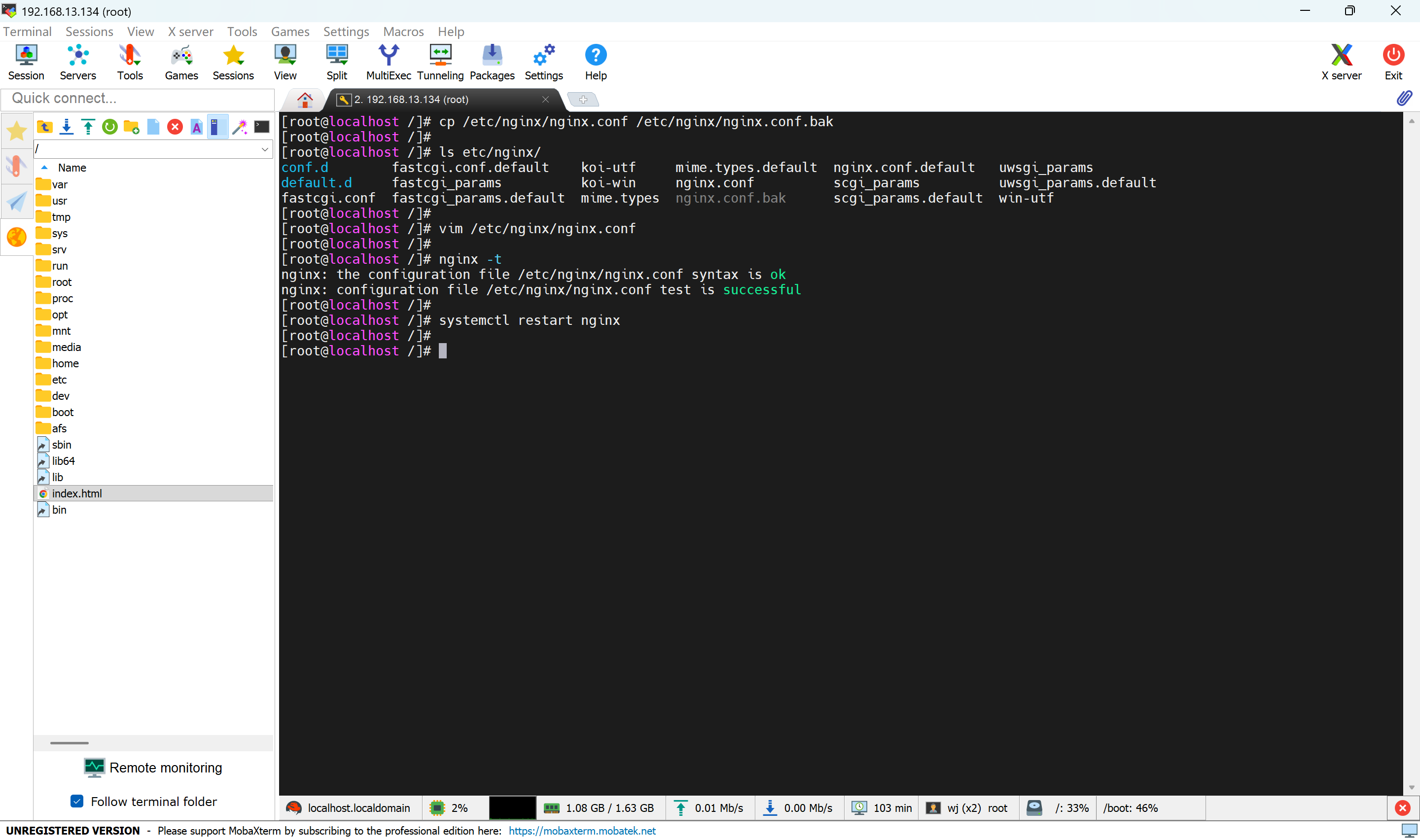The image size is (1420, 840).
Task: Select the sbin link in file list
Action: click(61, 444)
